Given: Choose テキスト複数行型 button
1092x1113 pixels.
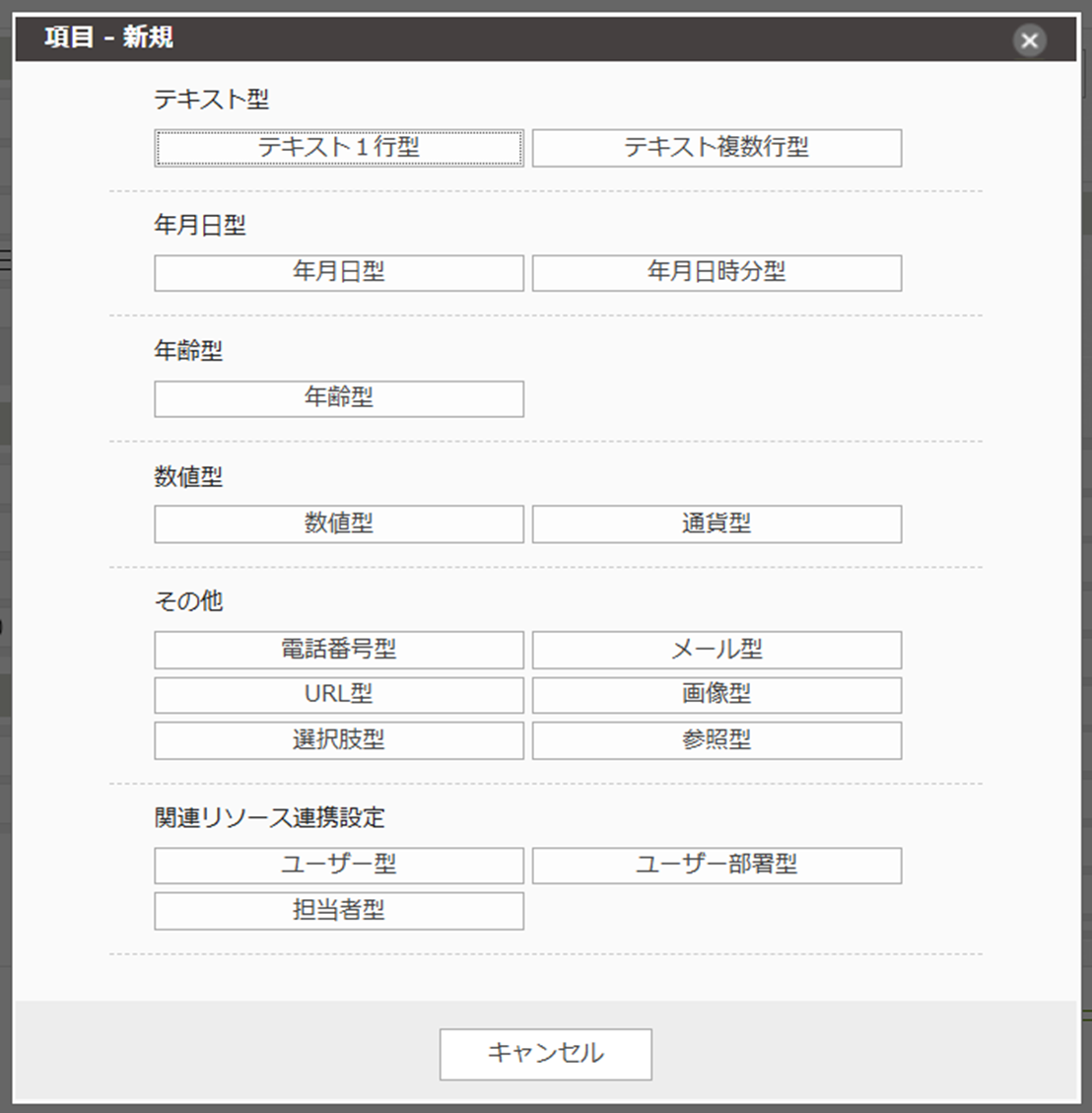Looking at the screenshot, I should point(717,148).
